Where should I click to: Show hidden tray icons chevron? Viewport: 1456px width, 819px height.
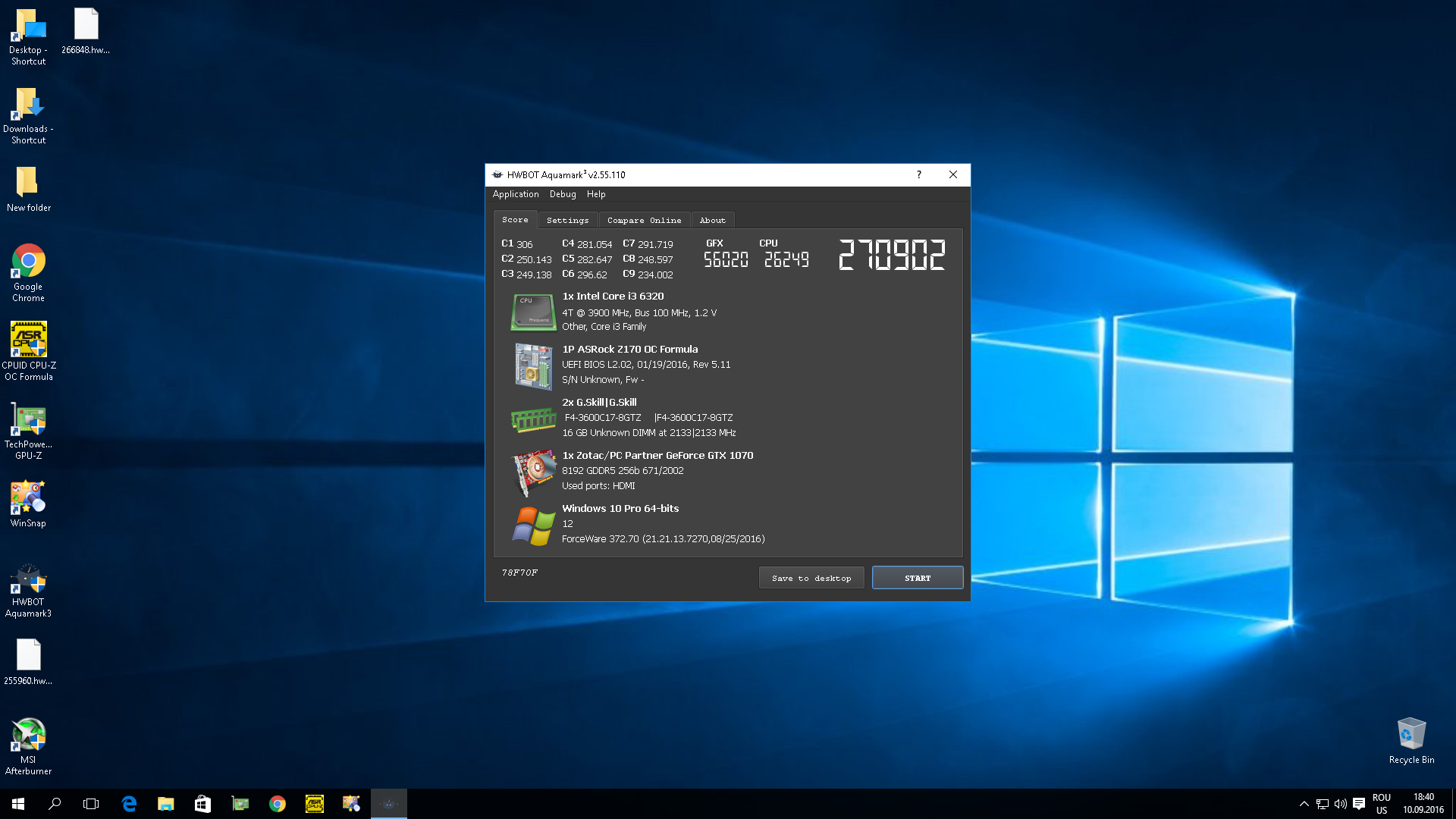(1304, 804)
